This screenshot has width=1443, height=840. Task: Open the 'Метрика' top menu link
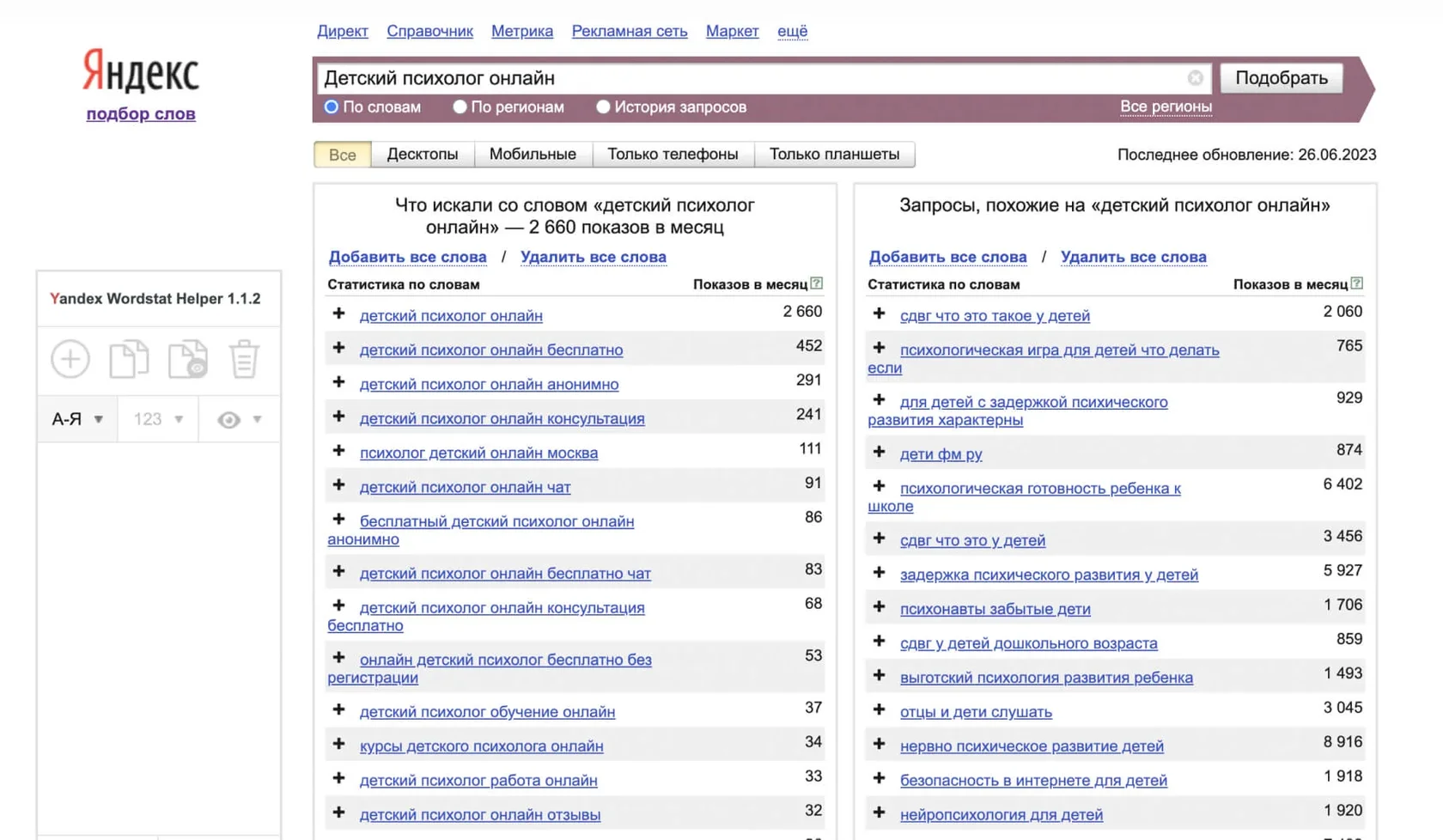(x=522, y=31)
